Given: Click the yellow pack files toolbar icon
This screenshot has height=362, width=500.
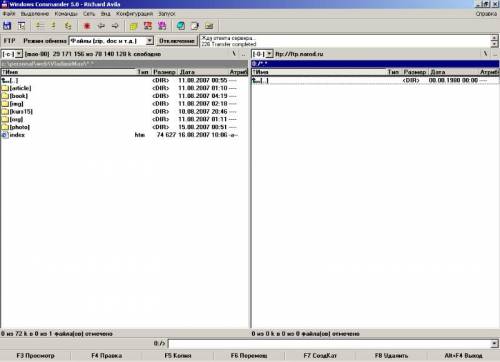Looking at the screenshot, I should point(134,26).
